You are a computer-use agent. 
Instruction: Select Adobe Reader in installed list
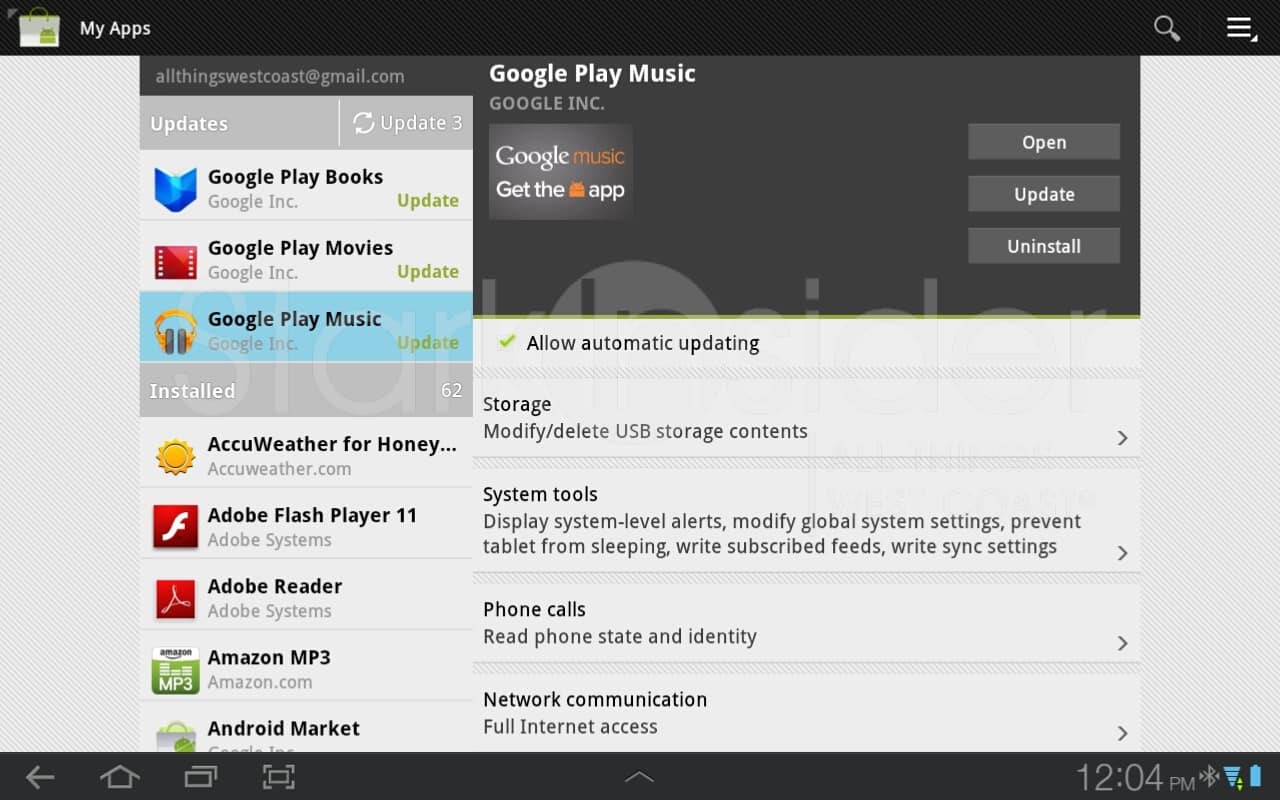tap(305, 598)
